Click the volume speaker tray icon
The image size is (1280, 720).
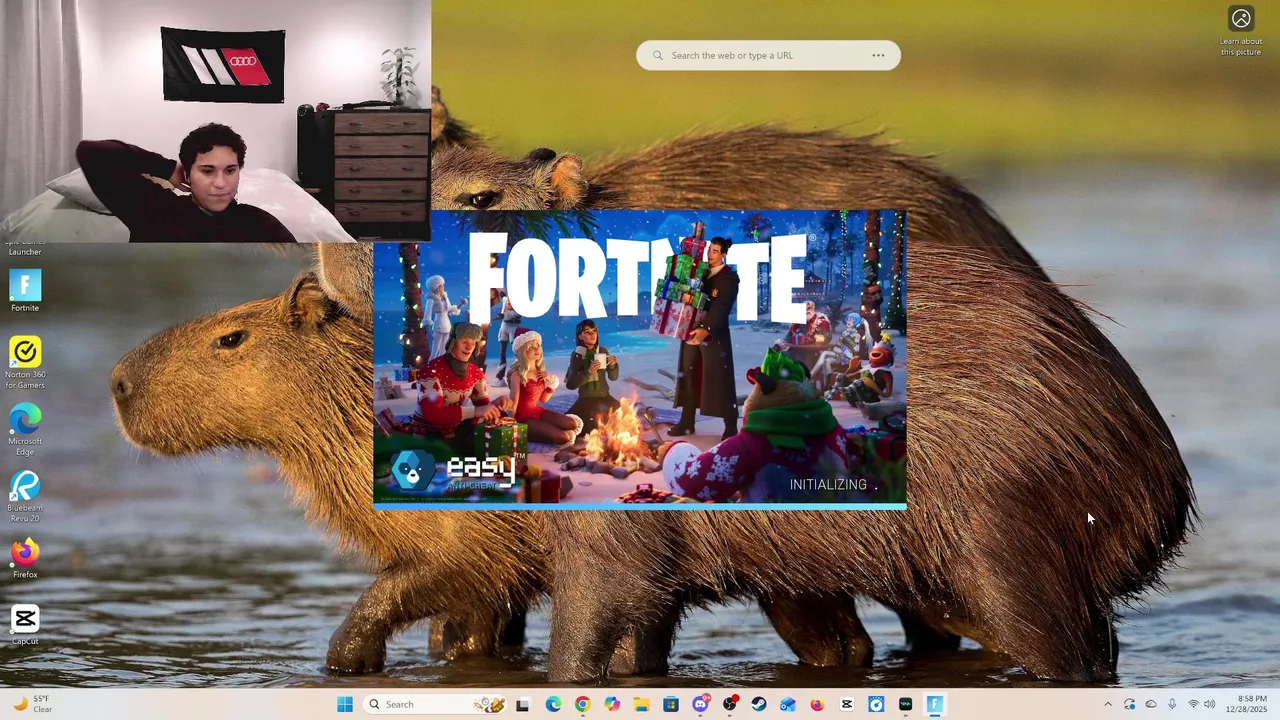pos(1209,704)
